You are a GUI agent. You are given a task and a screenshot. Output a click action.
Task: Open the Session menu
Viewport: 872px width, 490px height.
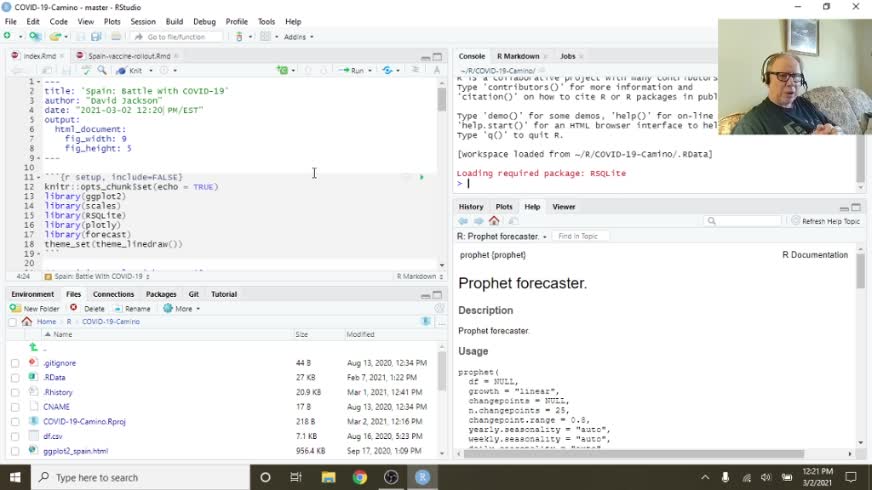143,22
